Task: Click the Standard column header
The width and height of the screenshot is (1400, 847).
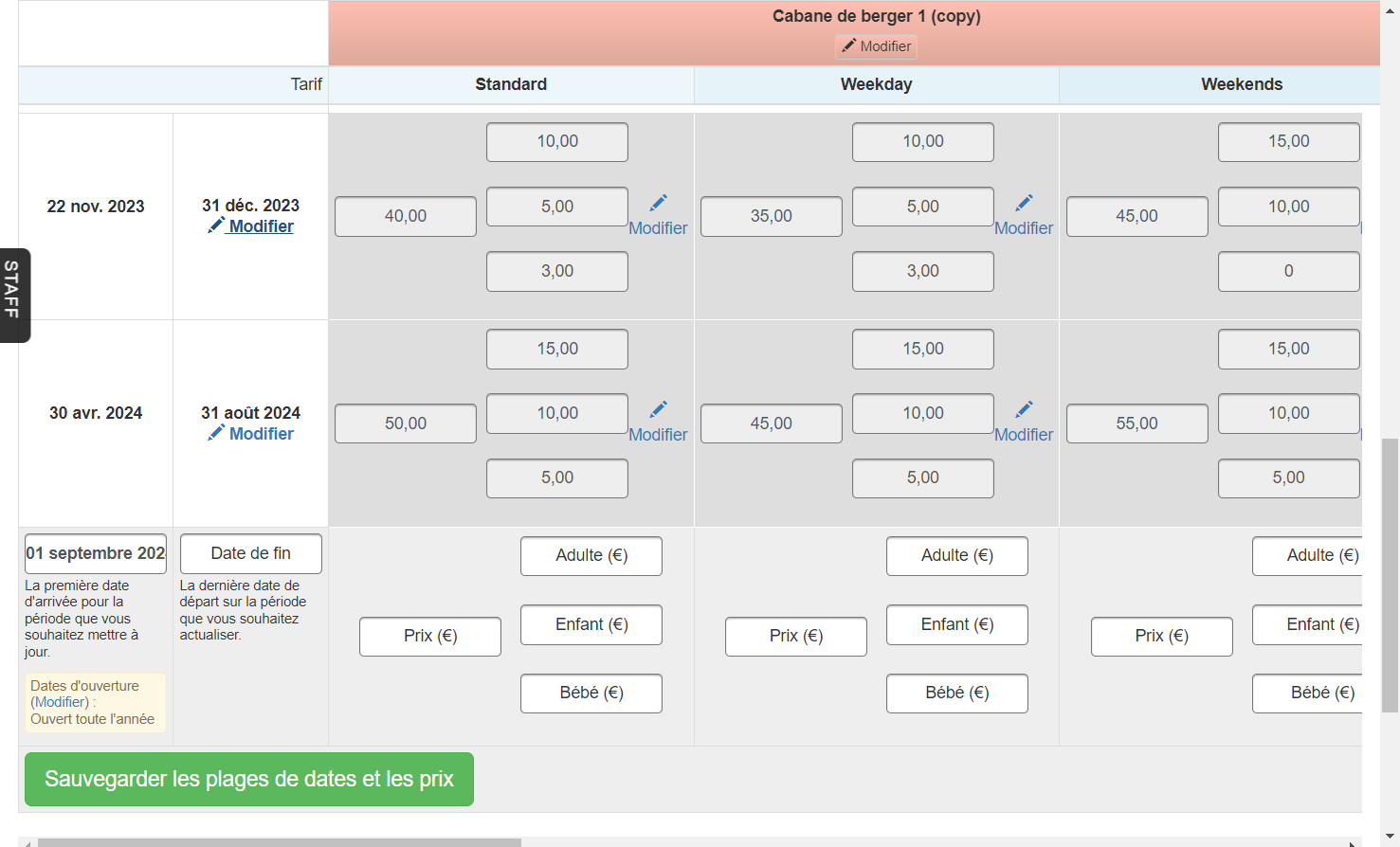Action: point(511,84)
